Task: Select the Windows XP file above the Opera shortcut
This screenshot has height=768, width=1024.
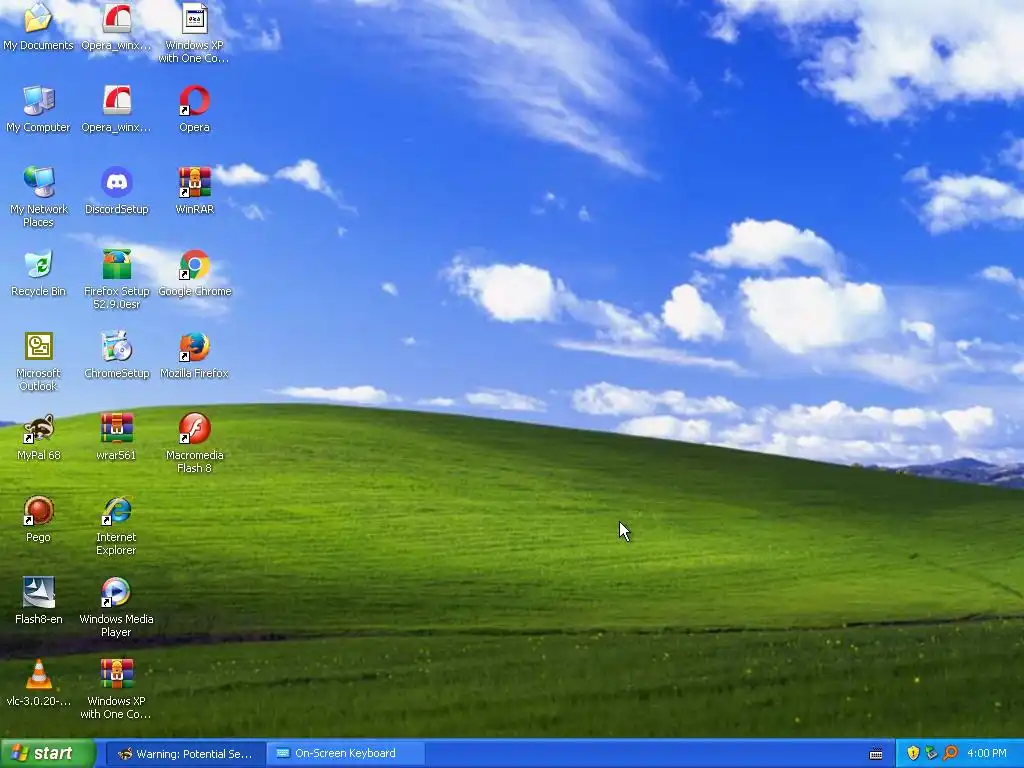Action: click(195, 20)
